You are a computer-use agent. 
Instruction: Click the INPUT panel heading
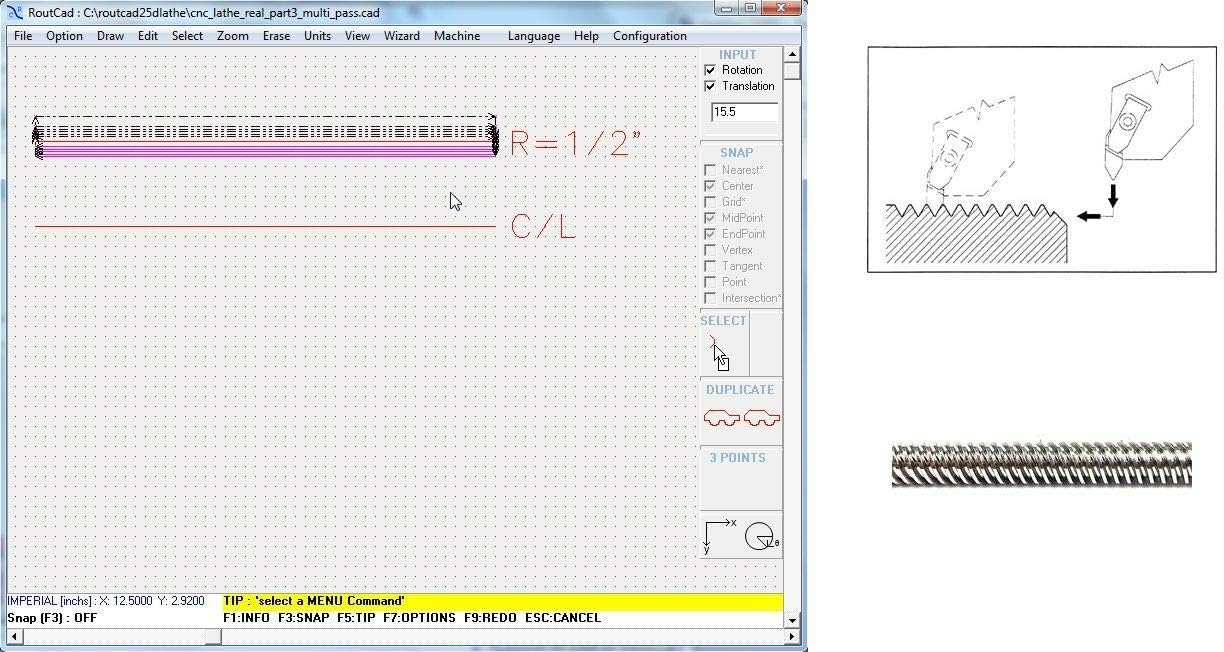[738, 55]
